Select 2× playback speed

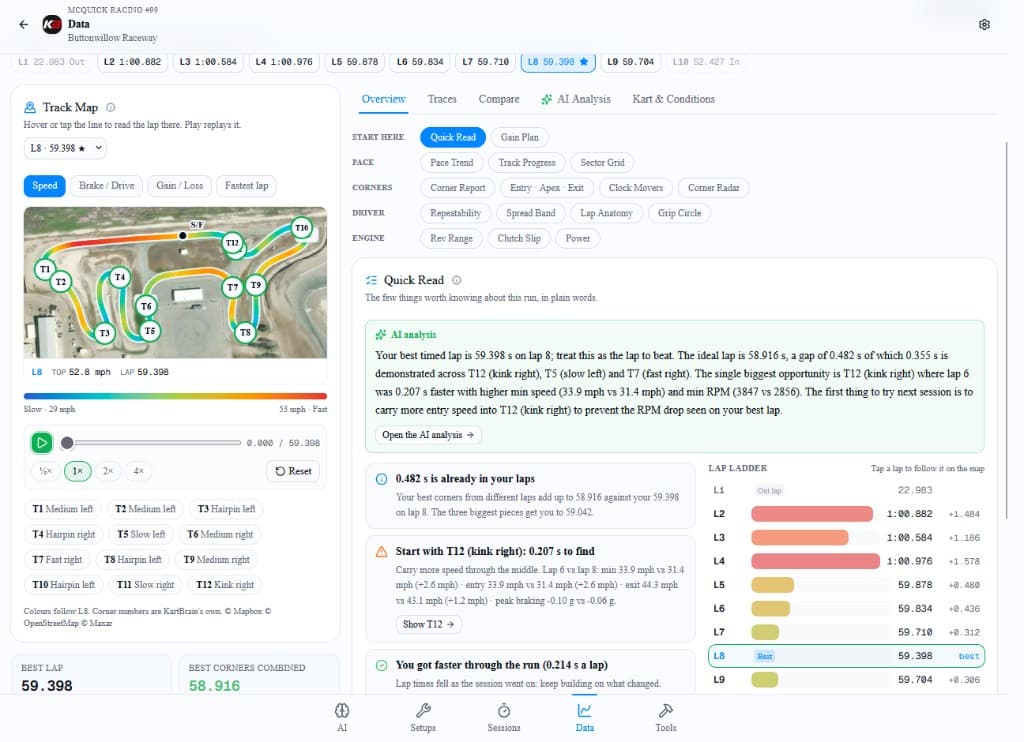[x=108, y=471]
